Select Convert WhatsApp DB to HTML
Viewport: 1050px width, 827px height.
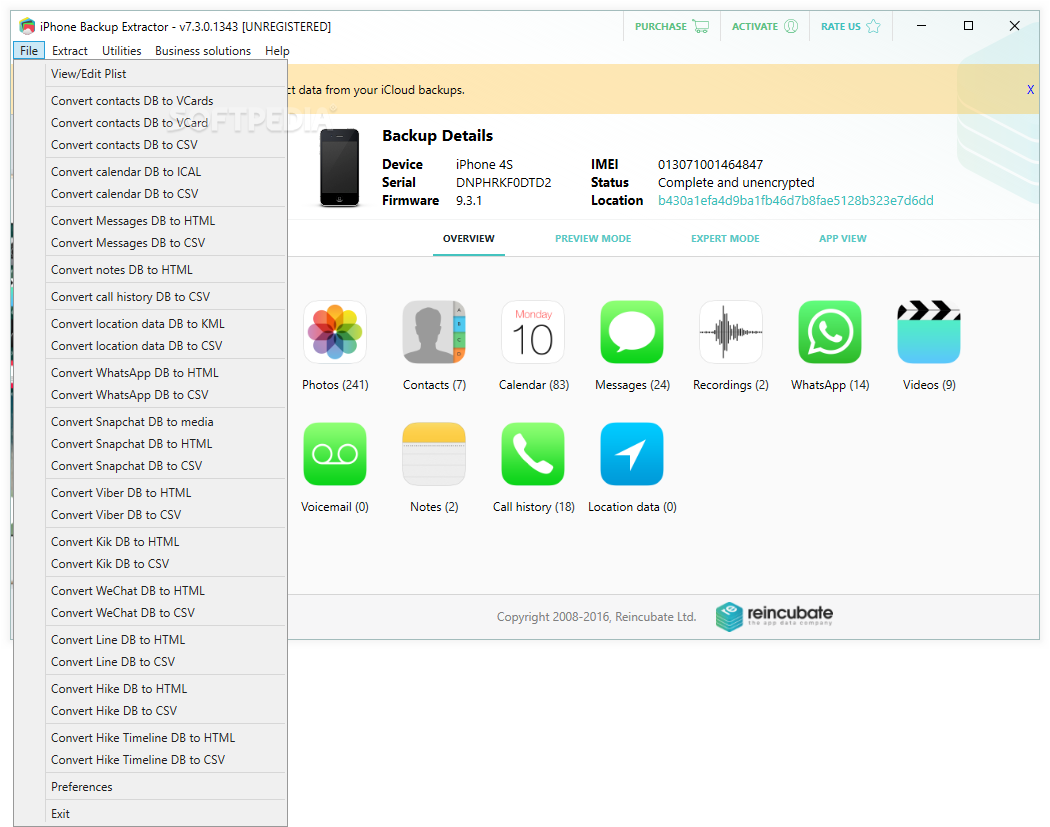tap(166, 372)
